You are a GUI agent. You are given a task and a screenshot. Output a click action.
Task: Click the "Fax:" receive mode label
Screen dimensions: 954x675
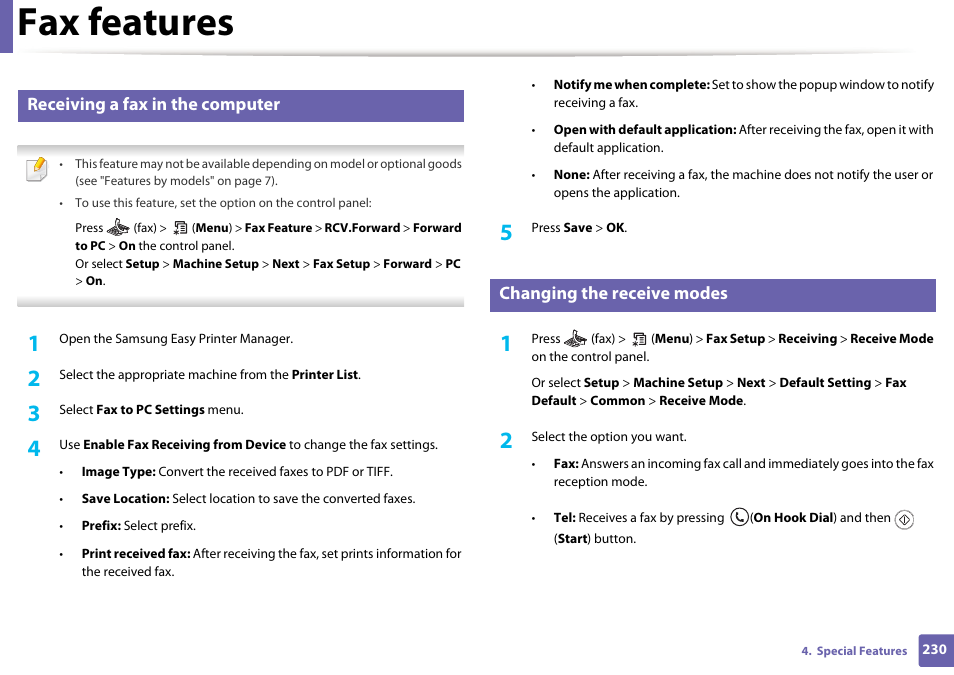566,464
